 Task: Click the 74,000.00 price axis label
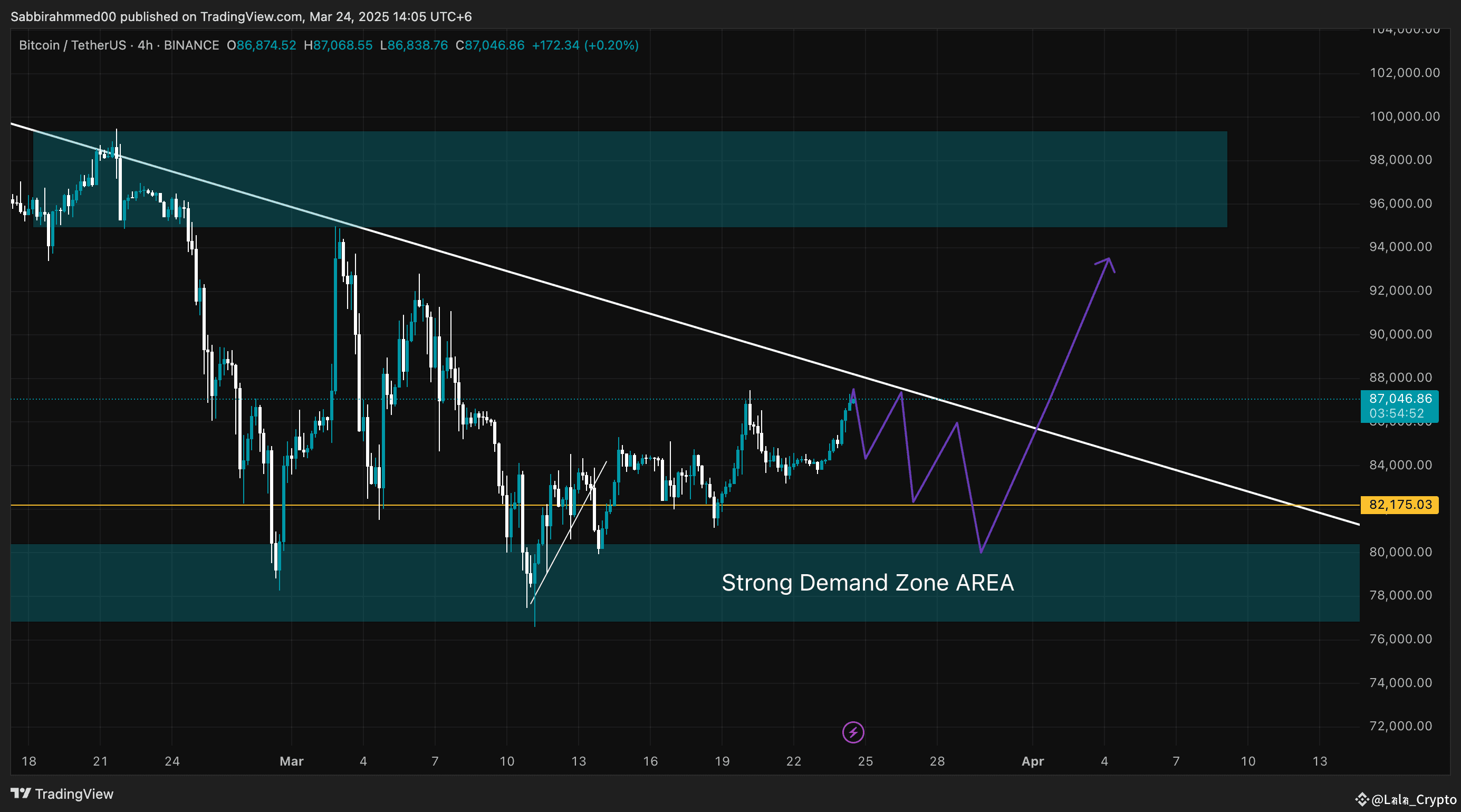coord(1400,683)
